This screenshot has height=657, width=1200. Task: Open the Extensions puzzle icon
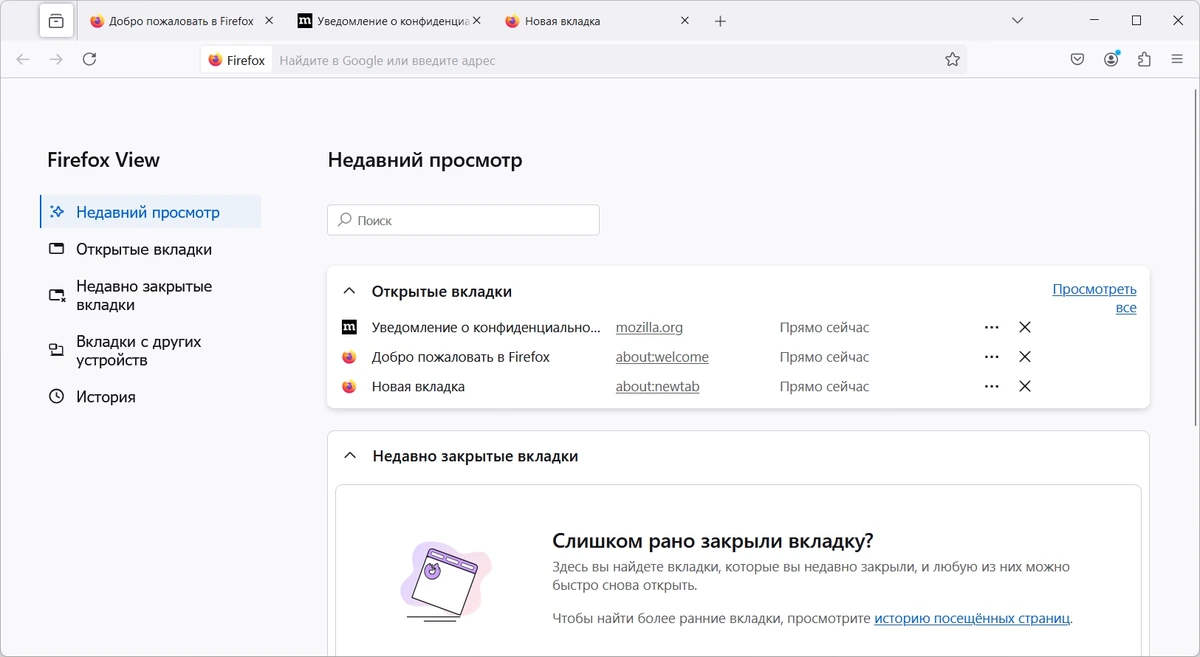click(1144, 60)
